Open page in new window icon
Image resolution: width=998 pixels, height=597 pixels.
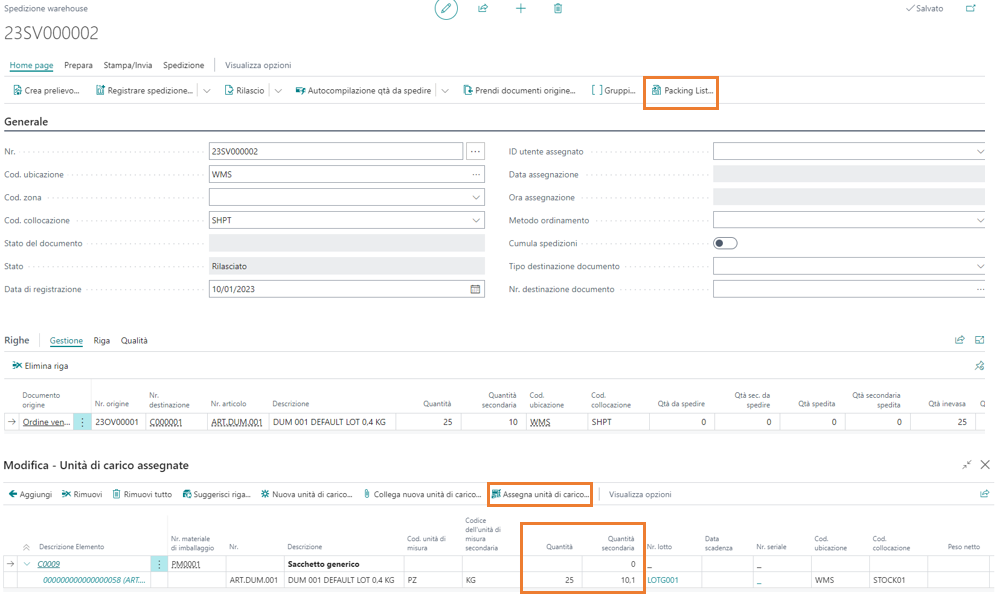tap(970, 9)
